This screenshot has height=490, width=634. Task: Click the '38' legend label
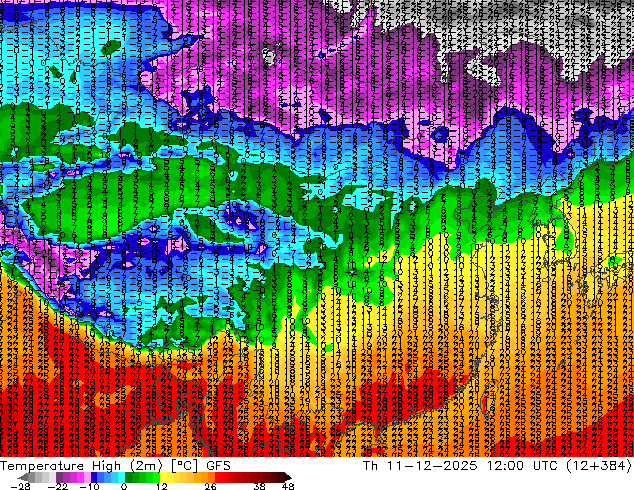[260, 486]
